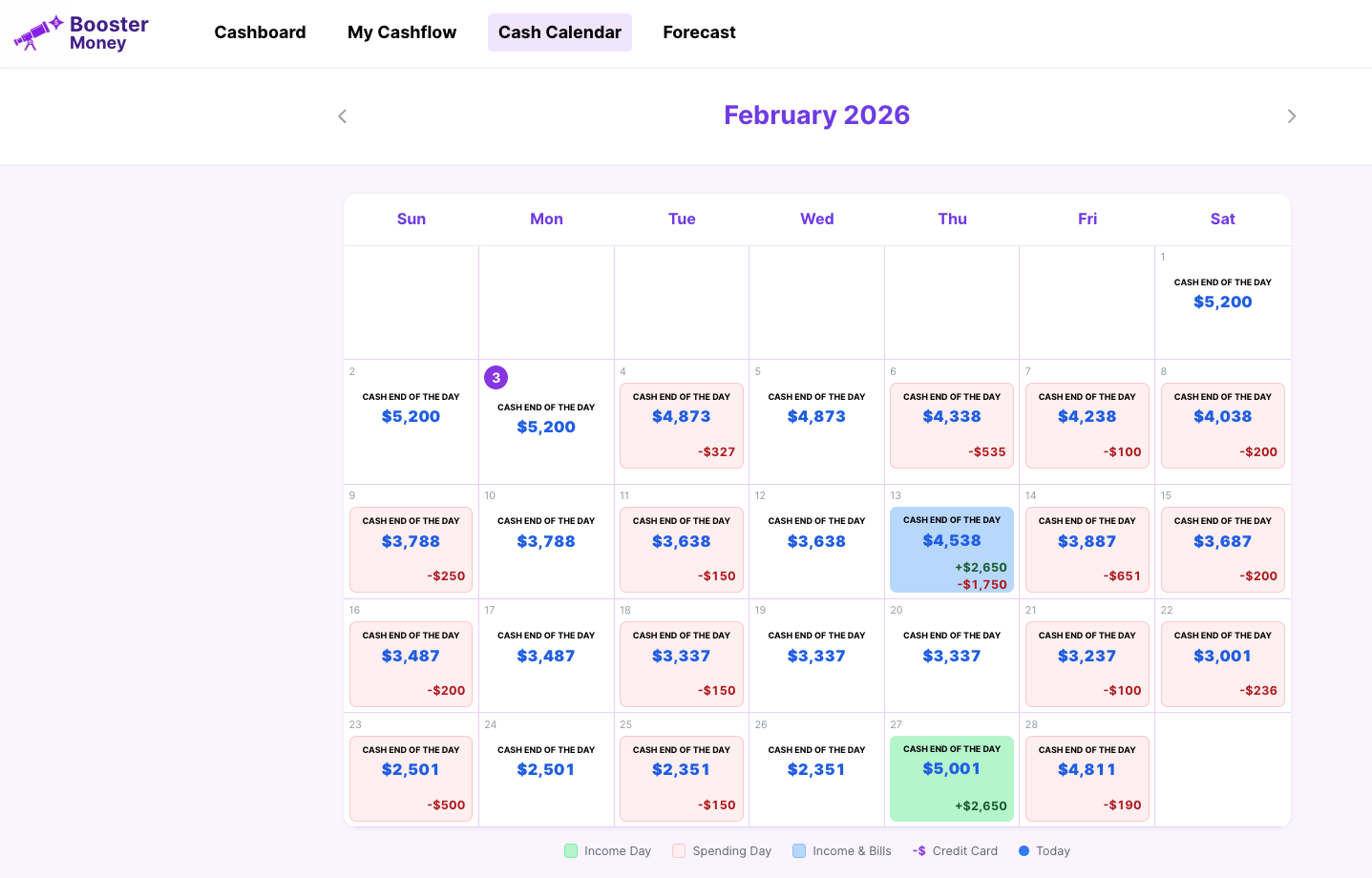Viewport: 1372px width, 878px height.
Task: Click the pink Spending Day legend swatch
Action: pos(681,850)
